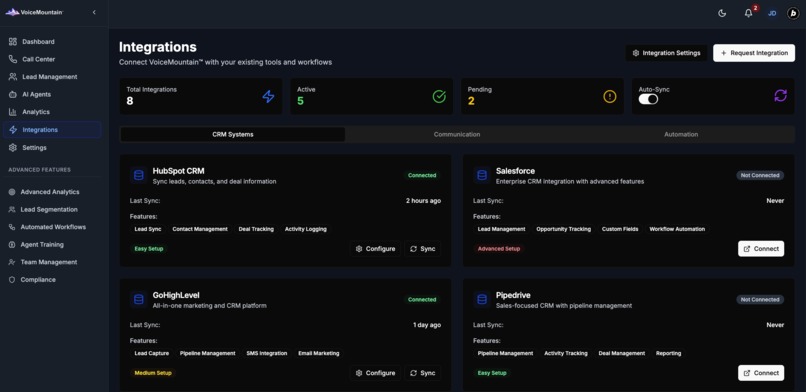Click GoHighLevel's Connected status badge
Viewport: 806px width, 392px height.
click(422, 300)
